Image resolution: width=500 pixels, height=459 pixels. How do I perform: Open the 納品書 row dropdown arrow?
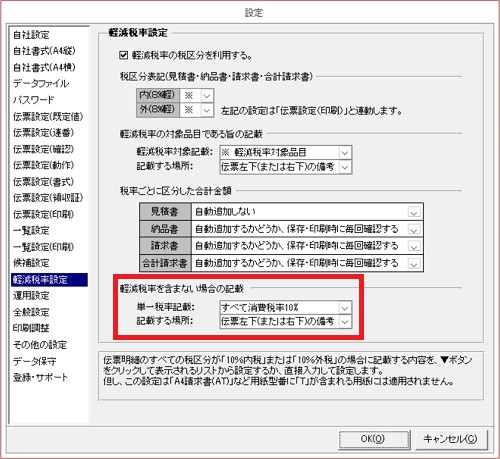(x=414, y=229)
